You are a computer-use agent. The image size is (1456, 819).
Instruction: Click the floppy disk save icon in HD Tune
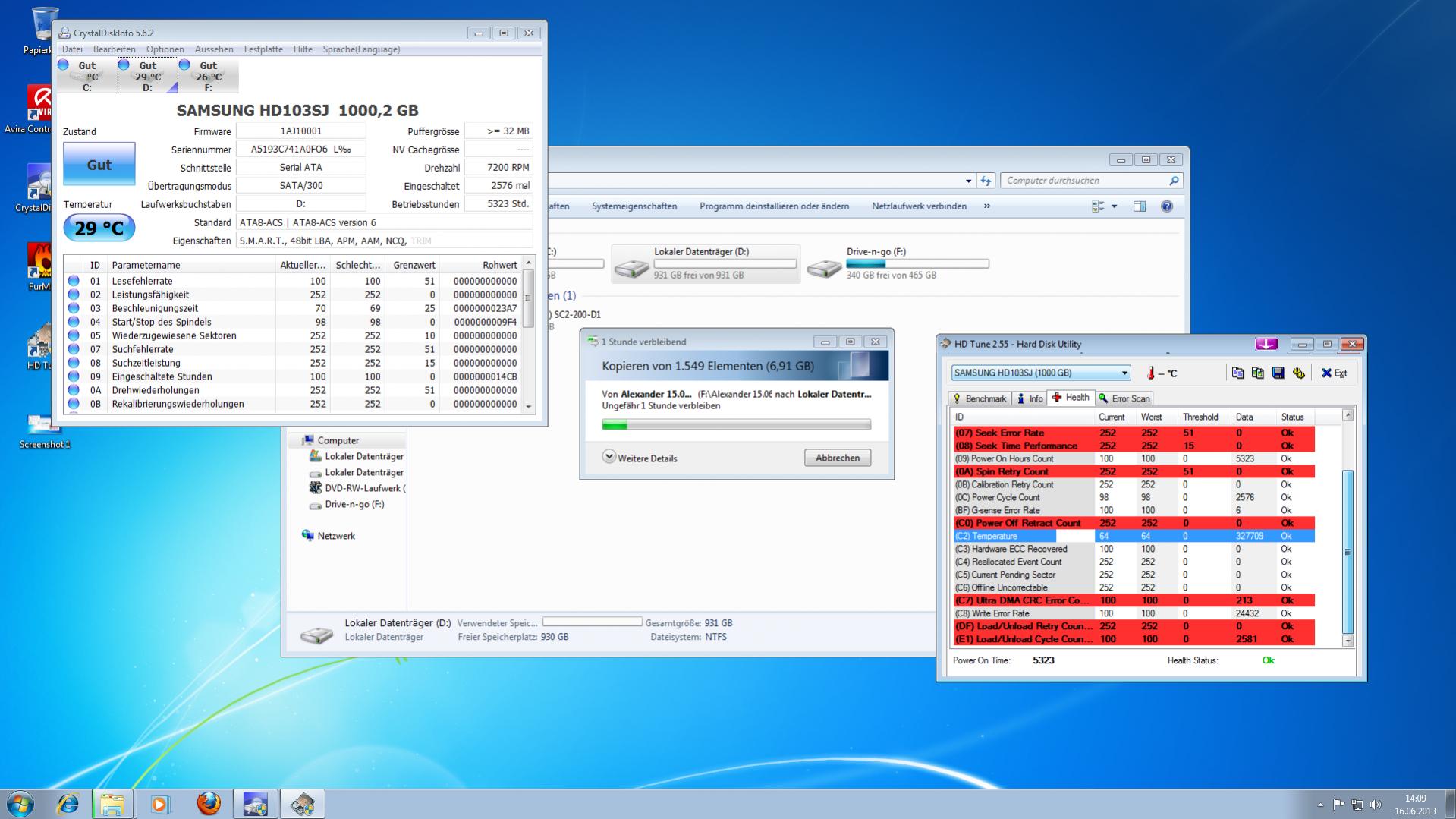1278,373
